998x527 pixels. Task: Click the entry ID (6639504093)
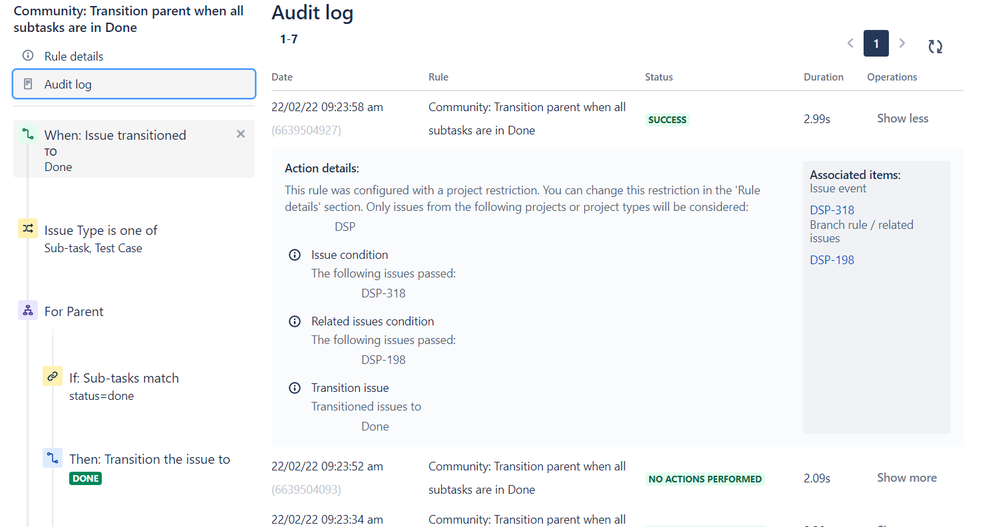coord(306,489)
